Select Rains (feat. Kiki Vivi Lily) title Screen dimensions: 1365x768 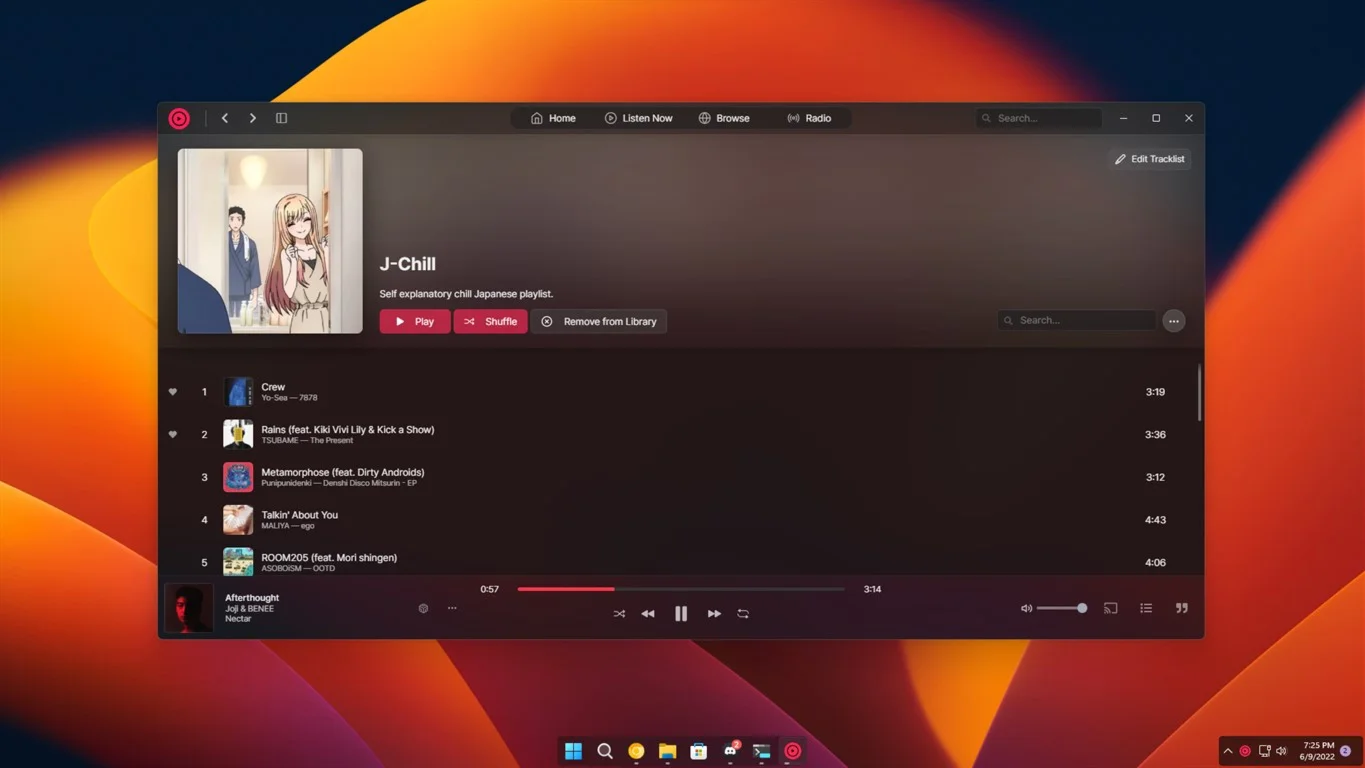348,430
